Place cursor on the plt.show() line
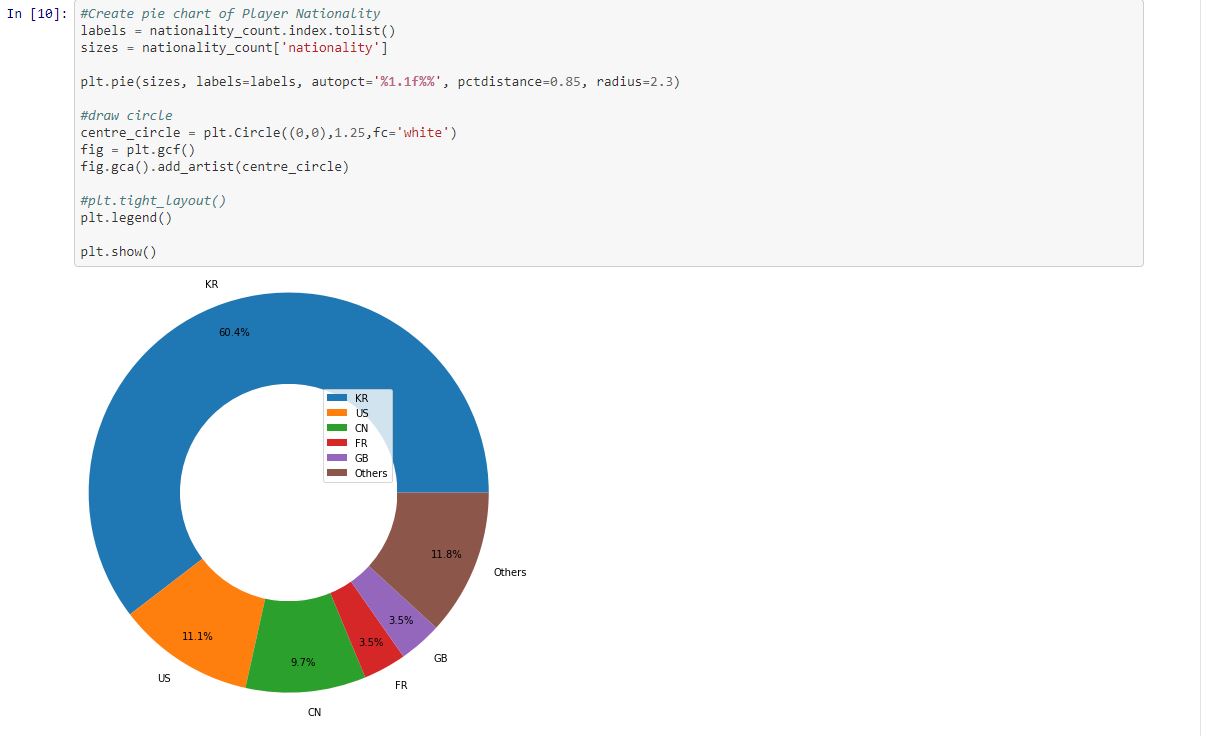This screenshot has width=1207, height=736. (x=119, y=252)
